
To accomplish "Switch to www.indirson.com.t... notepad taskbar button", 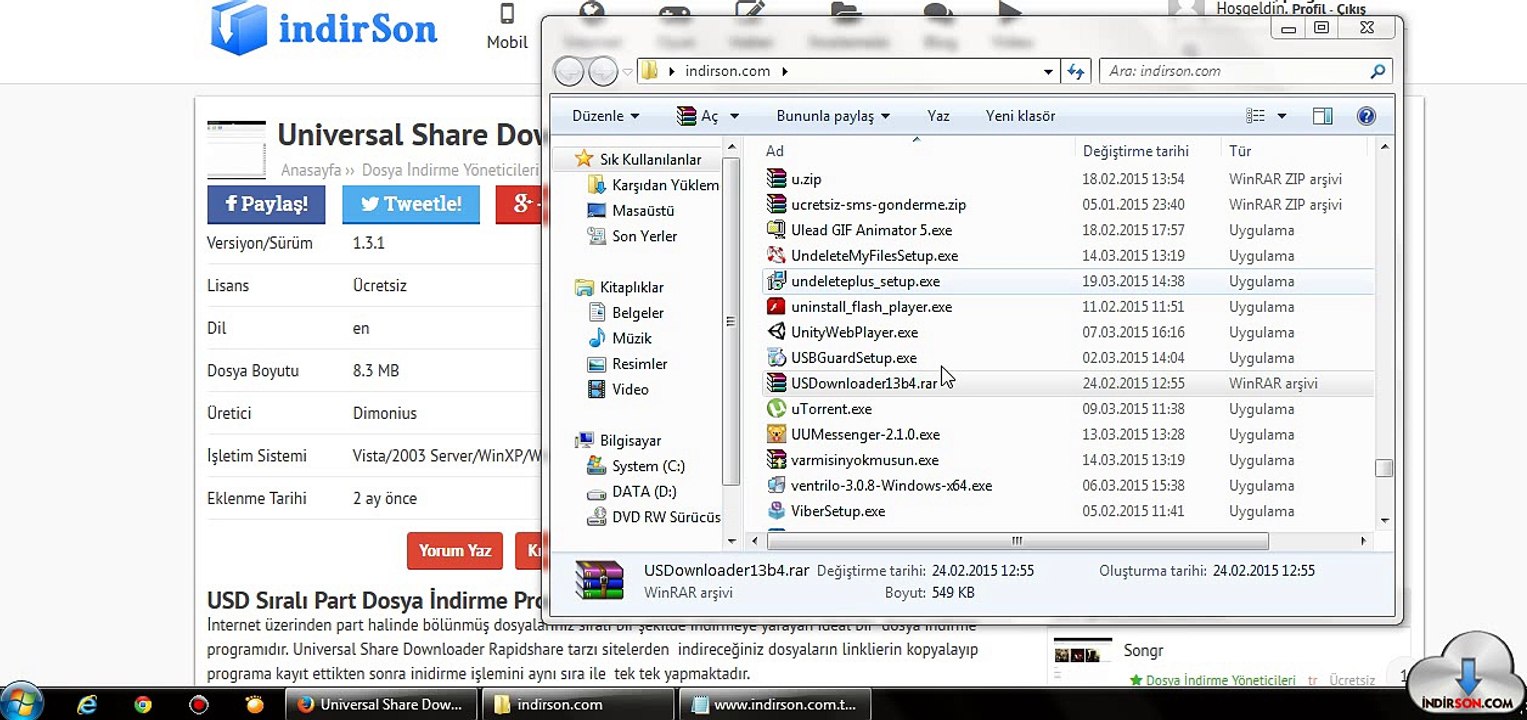I will coord(774,704).
